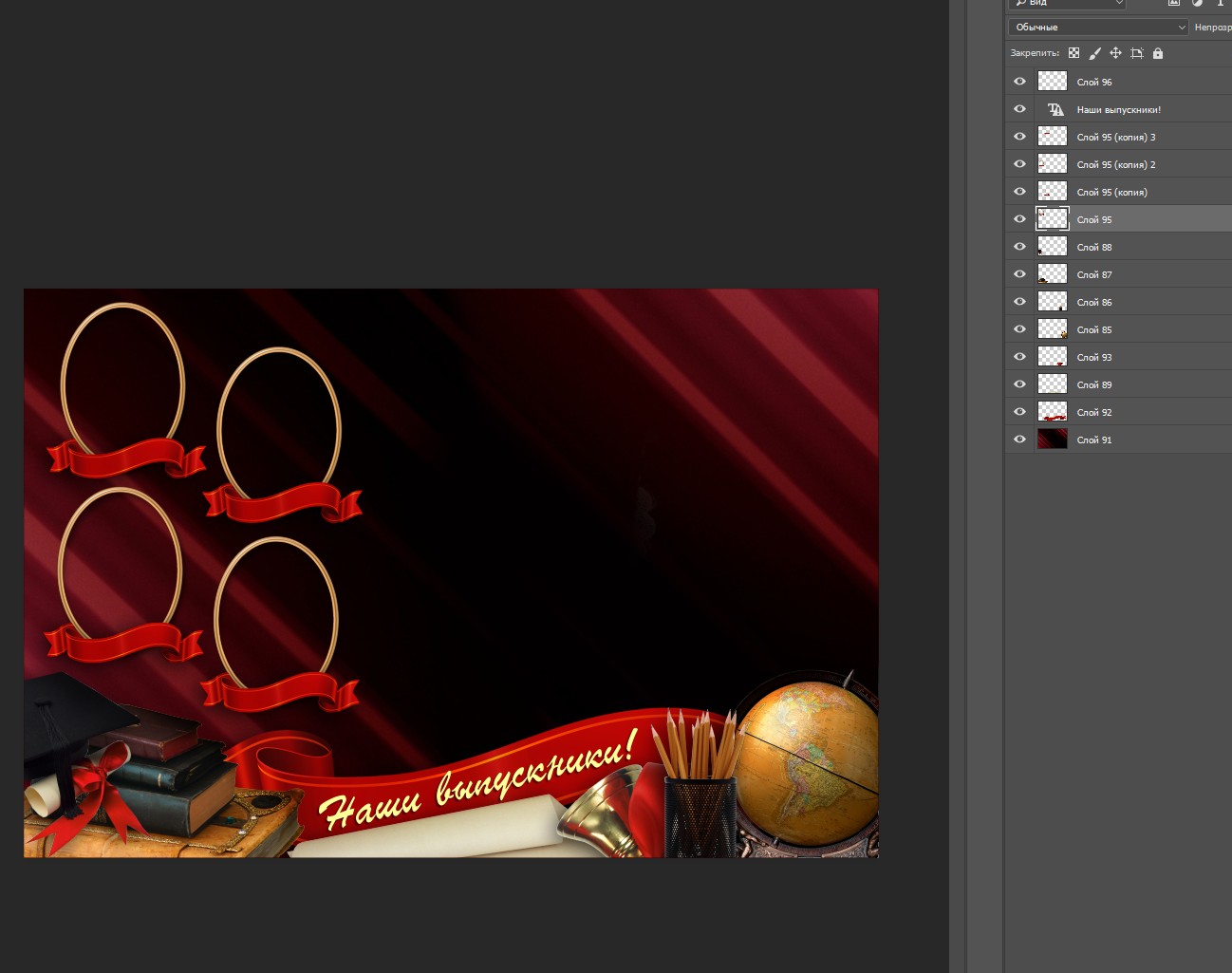
Task: Open the Вид layer filter type dropdown
Action: 1067,4
